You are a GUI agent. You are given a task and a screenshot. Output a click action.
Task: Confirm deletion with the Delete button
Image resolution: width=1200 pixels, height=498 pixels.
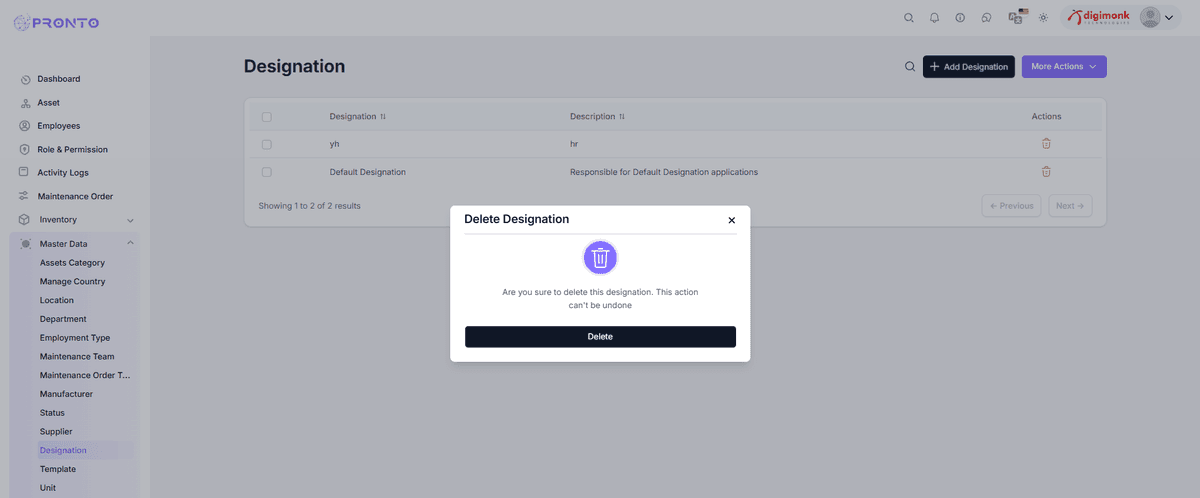coord(600,337)
